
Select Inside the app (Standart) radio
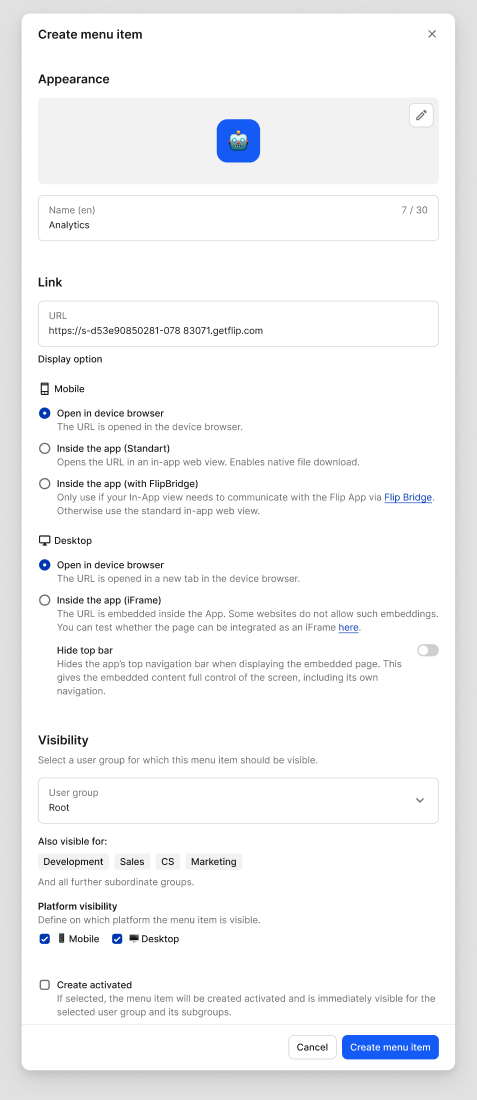(45, 448)
